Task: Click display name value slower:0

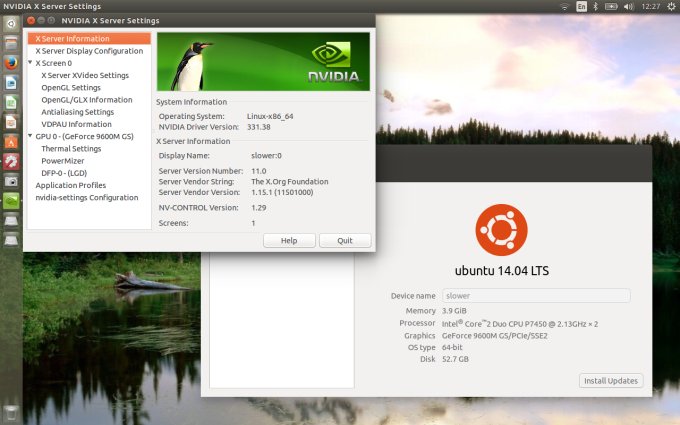Action: [x=266, y=156]
